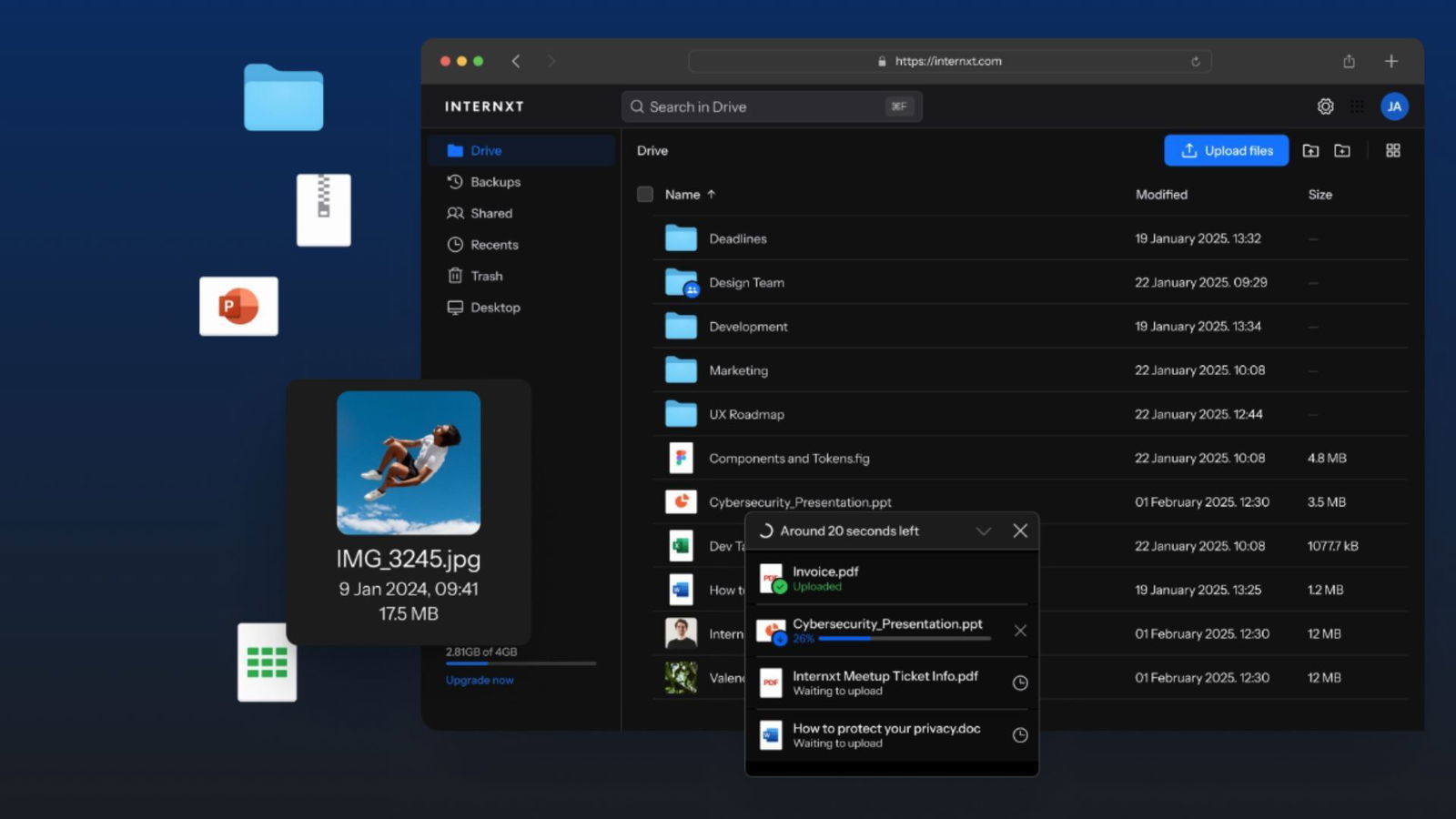This screenshot has height=819, width=1456.
Task: Cancel the Cybersecurity_Presentation.ppt upload
Action: (x=1020, y=631)
